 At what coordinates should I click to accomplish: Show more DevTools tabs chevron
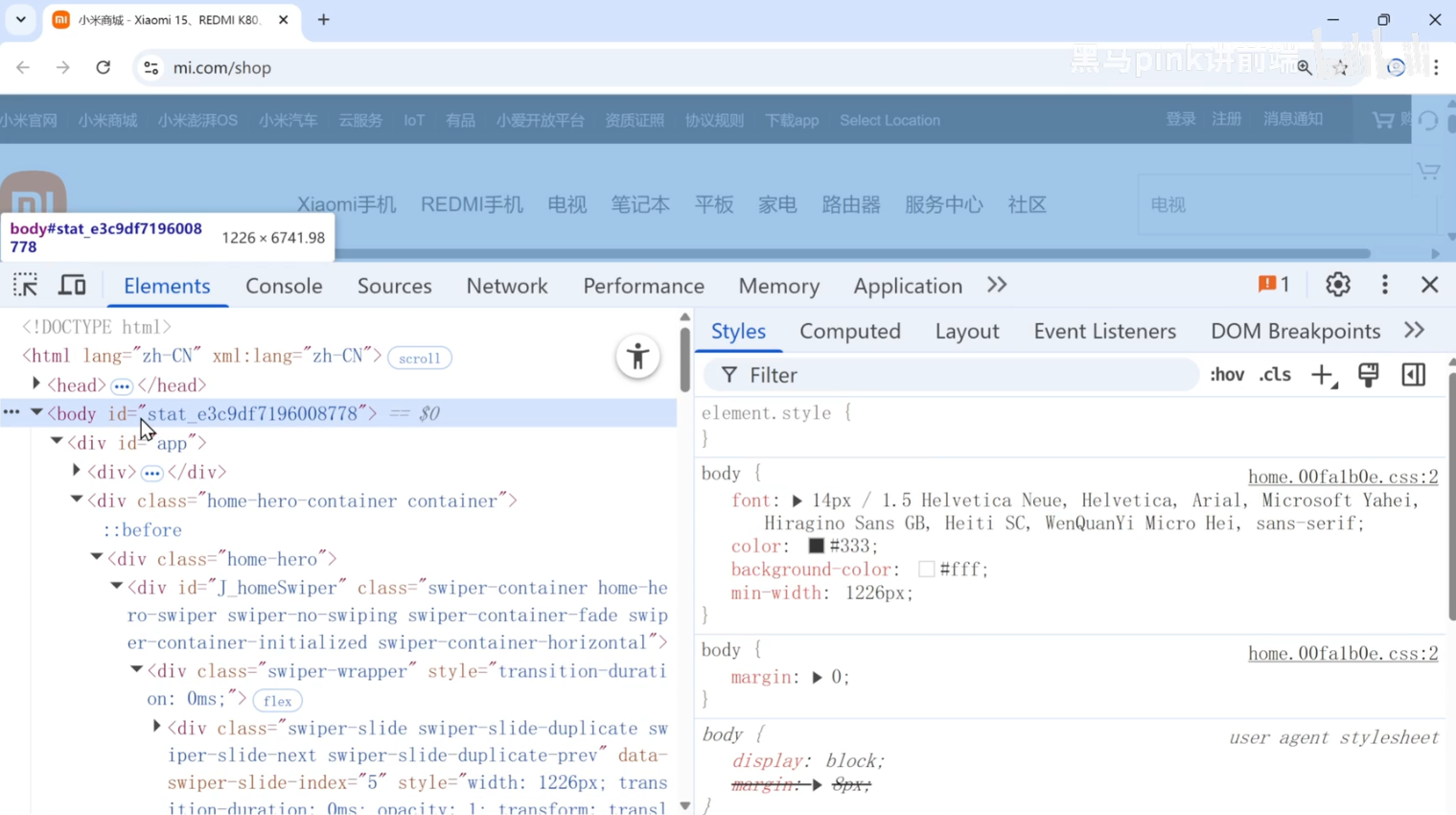point(997,285)
